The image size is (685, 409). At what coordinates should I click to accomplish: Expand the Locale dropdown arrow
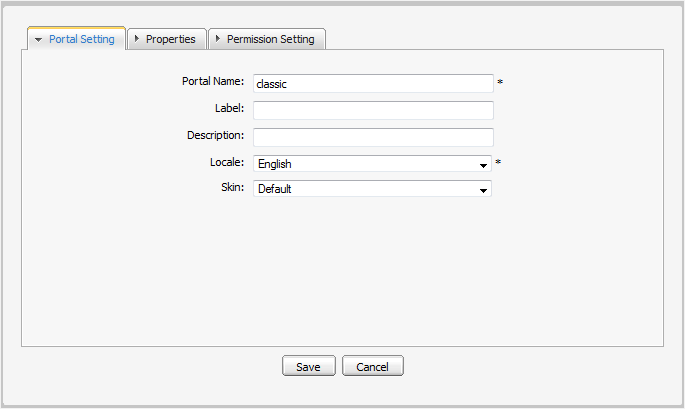[483, 164]
